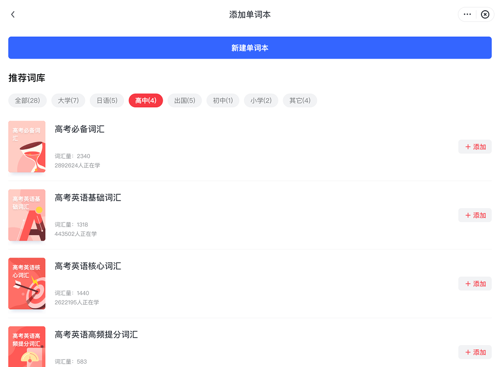Open the three-dots more menu
Image resolution: width=500 pixels, height=367 pixels.
(467, 14)
